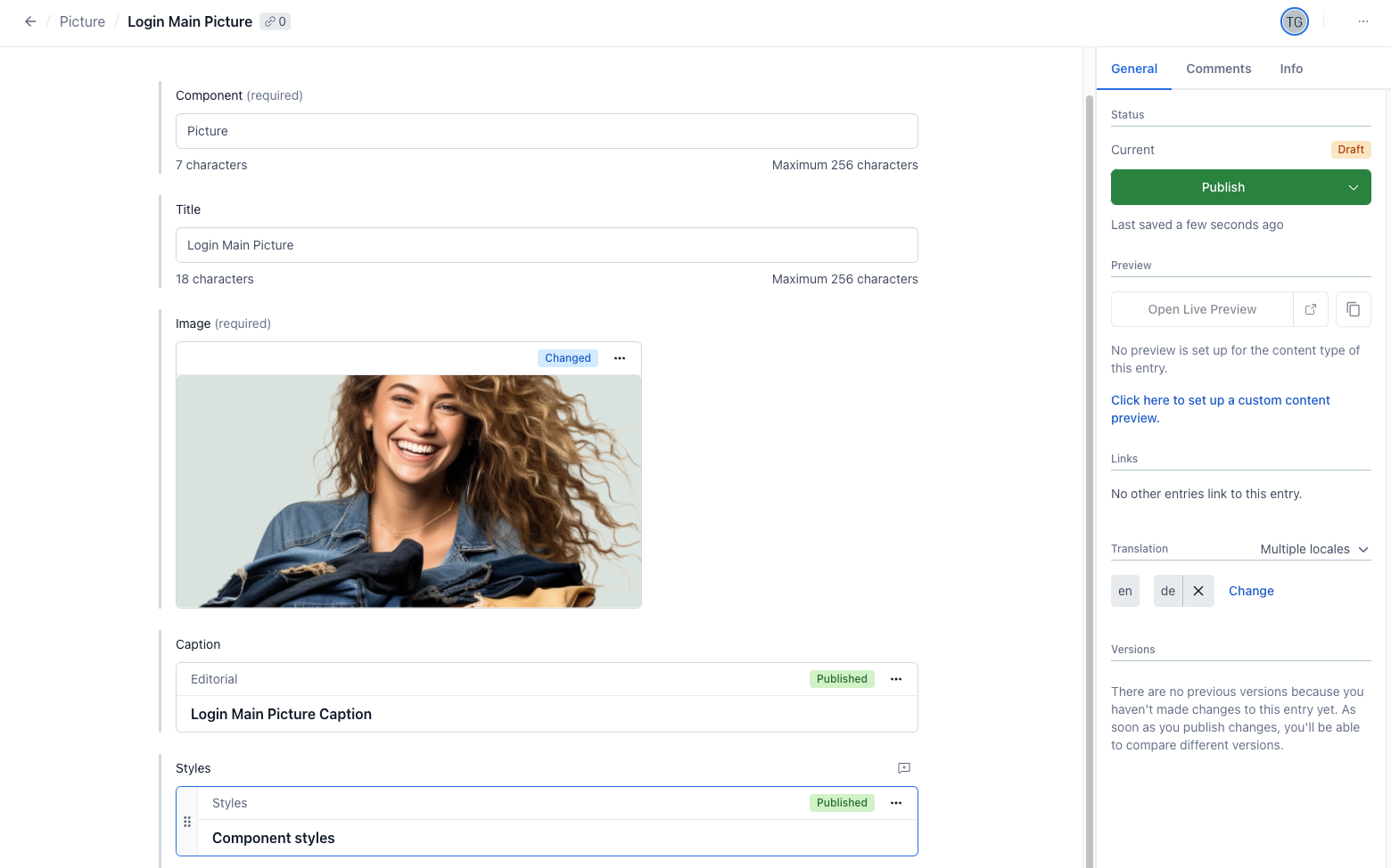Image resolution: width=1391 pixels, height=868 pixels.
Task: Click the '7 characters' counter
Action: click(x=211, y=165)
